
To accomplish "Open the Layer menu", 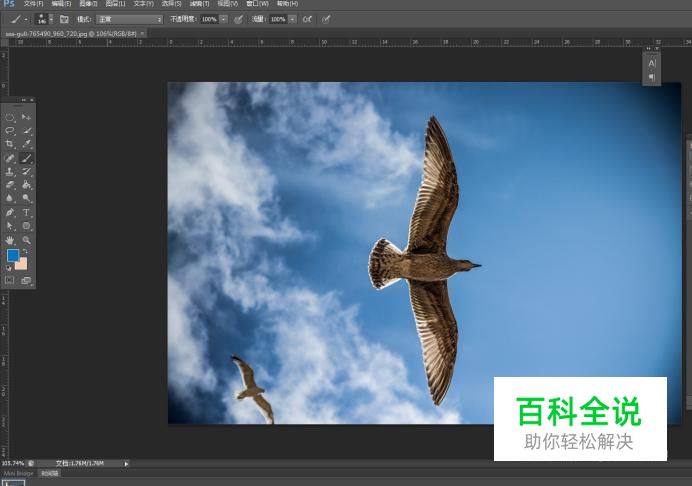I will (115, 4).
